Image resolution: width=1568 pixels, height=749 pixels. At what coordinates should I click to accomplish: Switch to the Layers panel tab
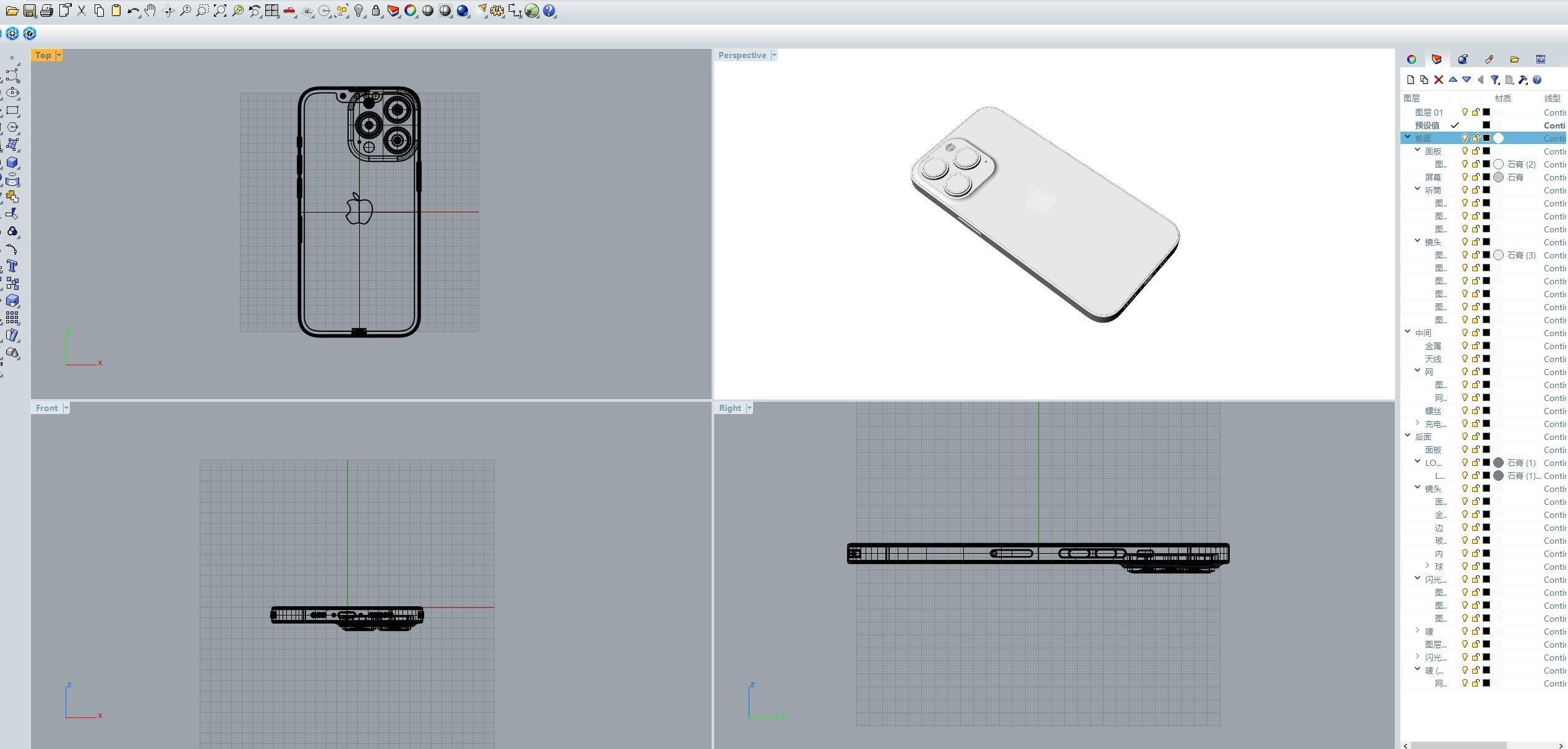click(x=1437, y=59)
